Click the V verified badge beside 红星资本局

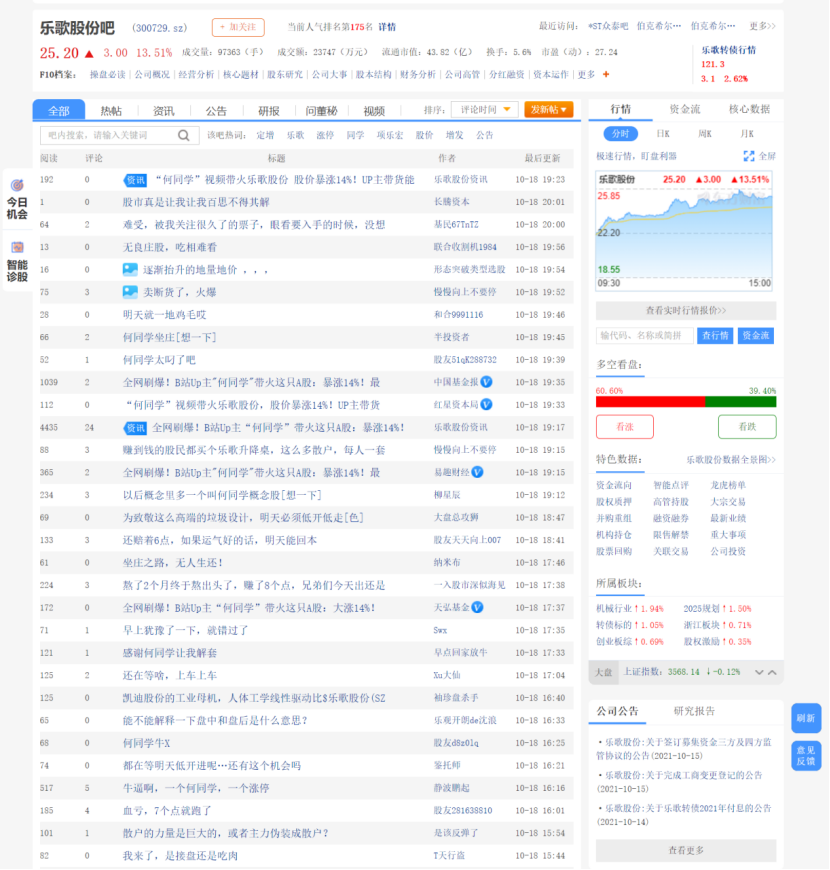coord(487,404)
